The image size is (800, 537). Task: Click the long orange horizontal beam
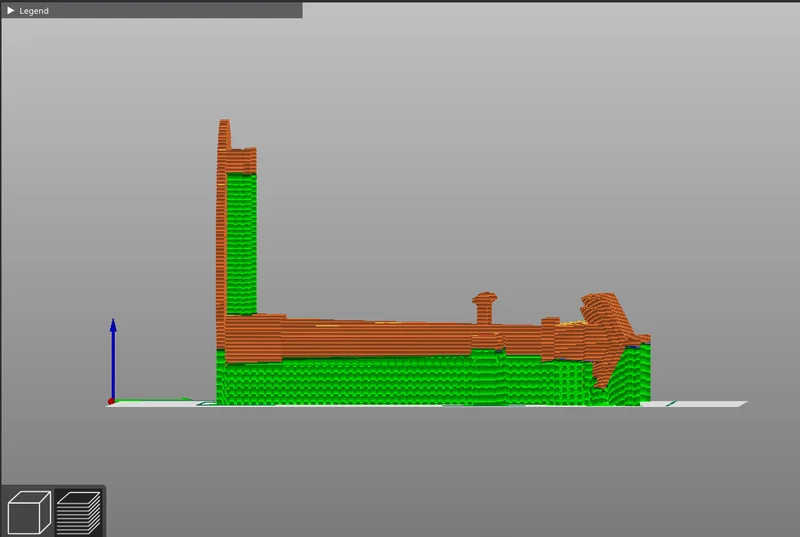[x=383, y=338]
